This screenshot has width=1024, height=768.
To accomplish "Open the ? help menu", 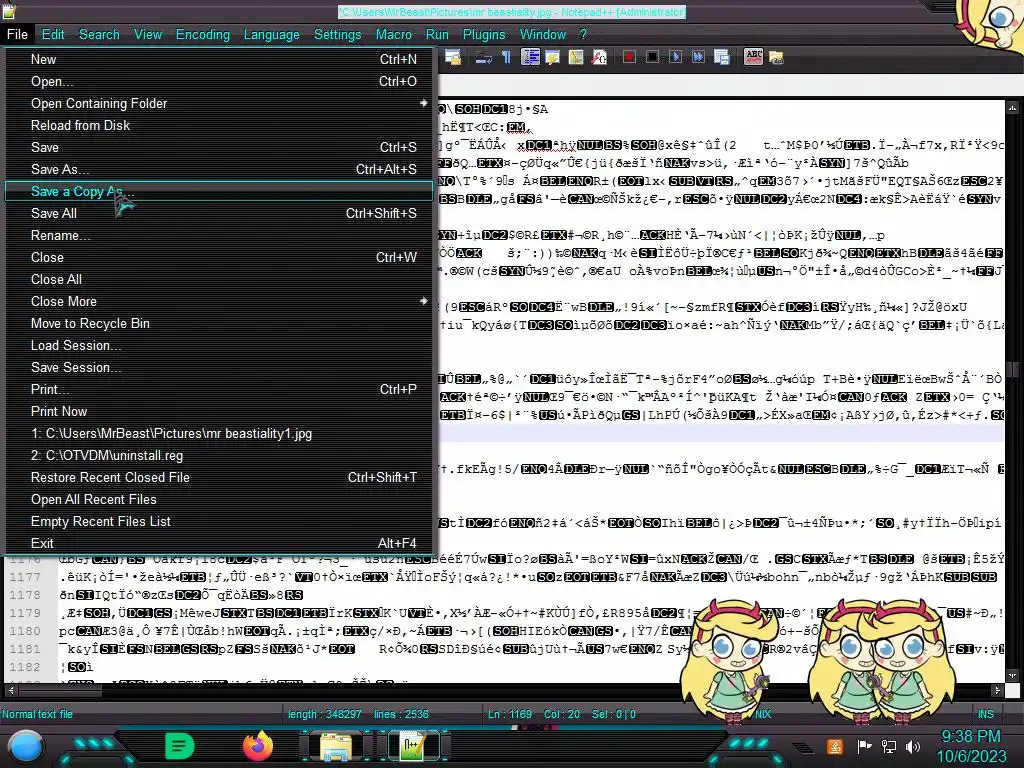I will [583, 35].
